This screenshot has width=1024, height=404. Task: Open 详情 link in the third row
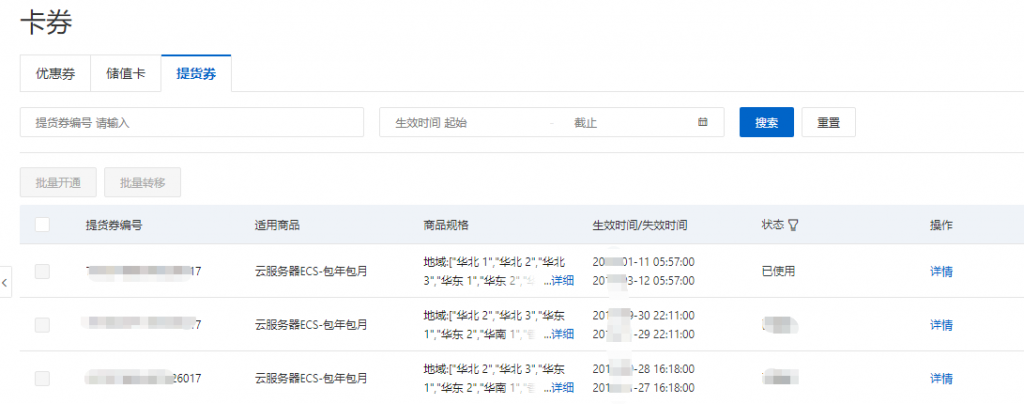[x=941, y=378]
